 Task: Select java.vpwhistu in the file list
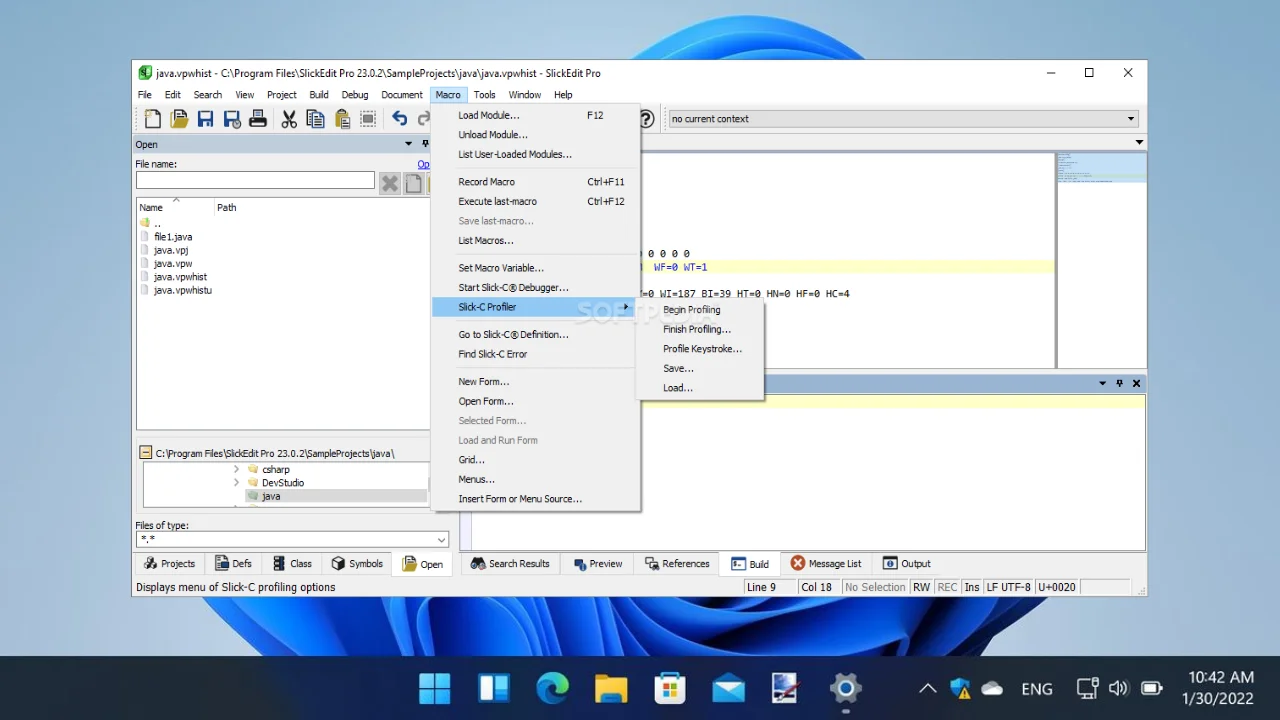click(x=182, y=290)
